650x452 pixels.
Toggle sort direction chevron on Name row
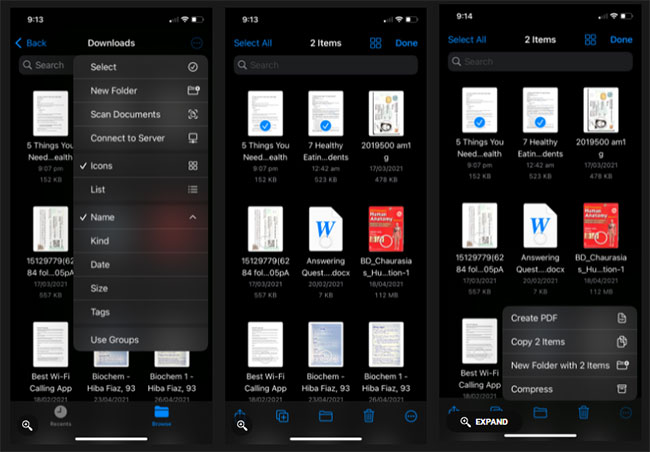coord(193,217)
